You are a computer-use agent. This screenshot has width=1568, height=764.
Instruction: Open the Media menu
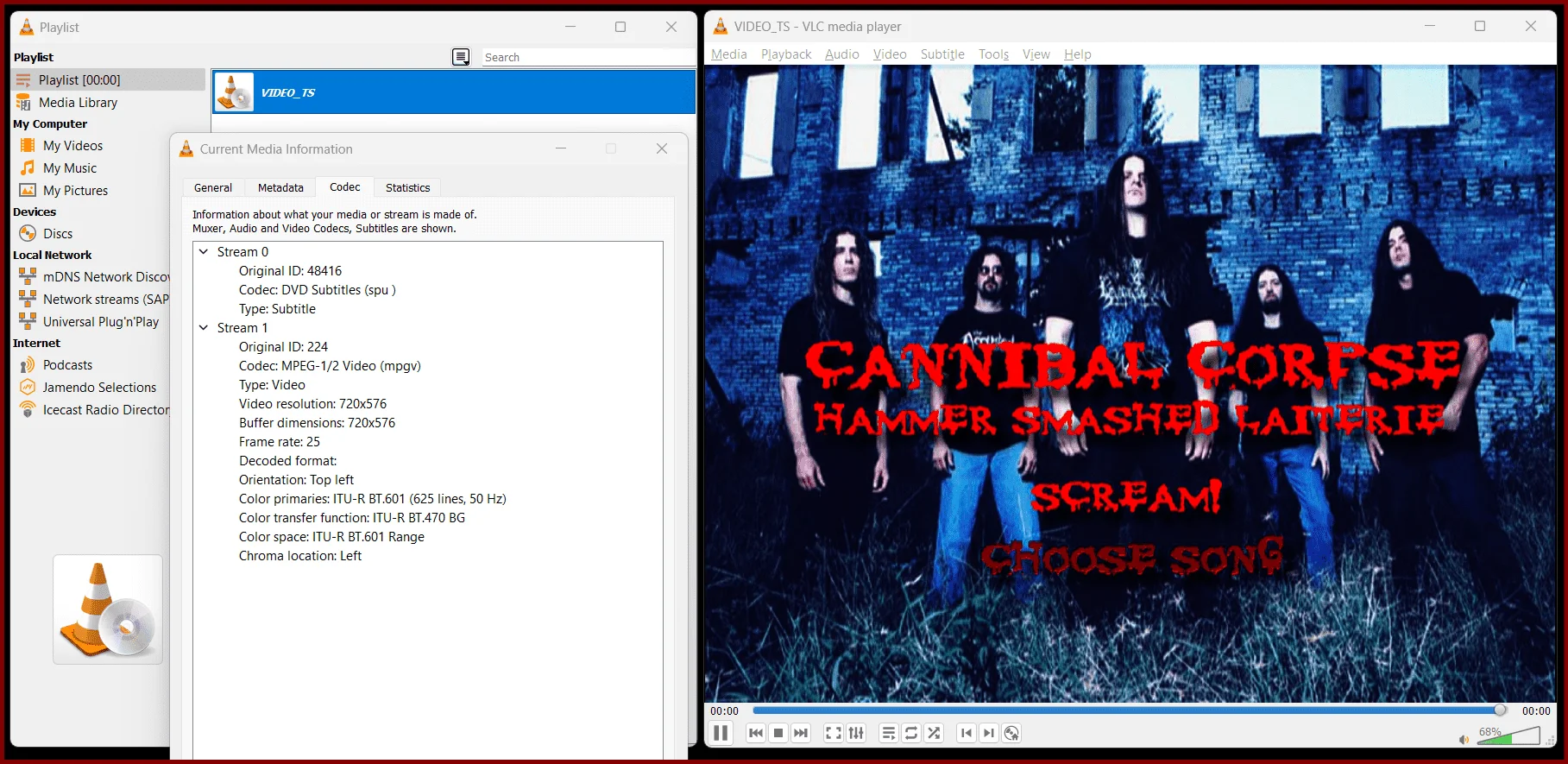click(729, 54)
